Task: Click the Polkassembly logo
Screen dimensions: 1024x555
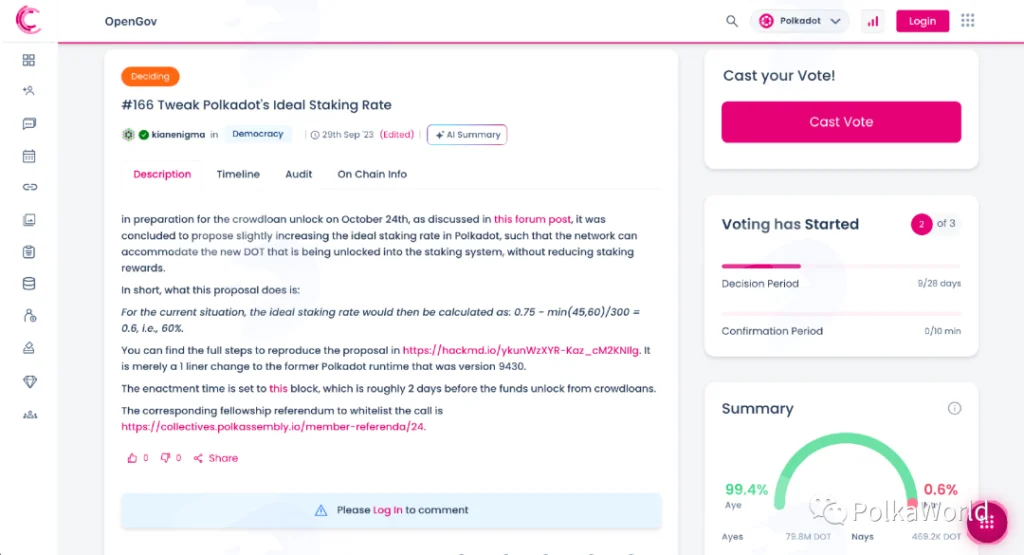Action: tap(28, 19)
